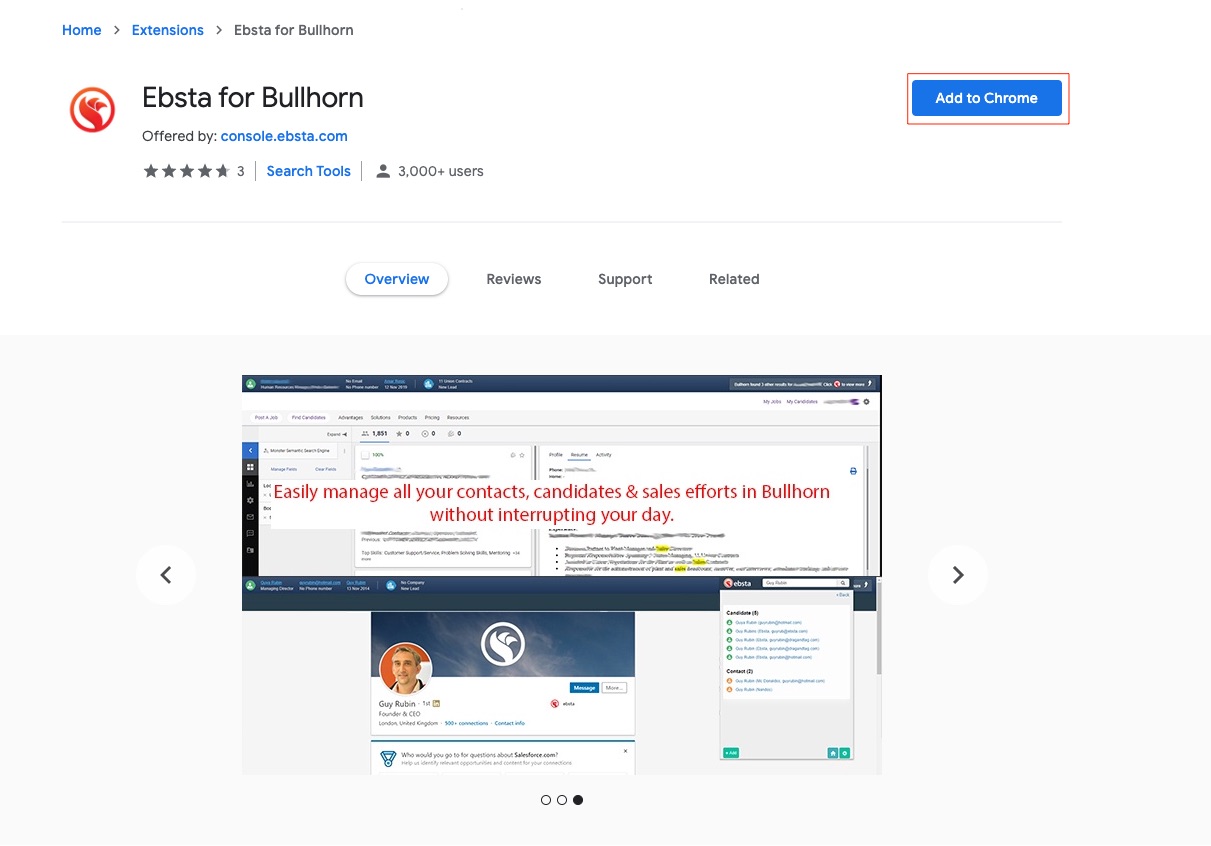This screenshot has height=846, width=1211.
Task: Open the console.ebsta.com publisher link
Action: [284, 136]
